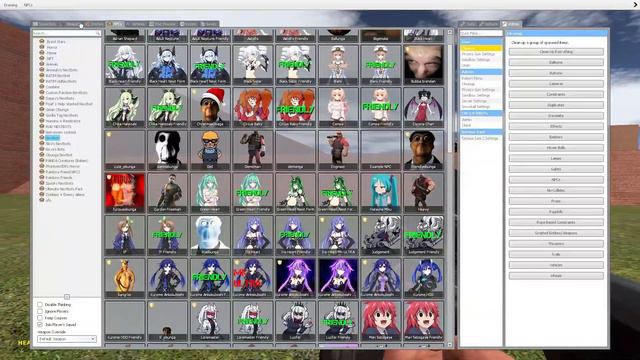
Task: Switch to the Vehicles tab
Action: [x=136, y=24]
